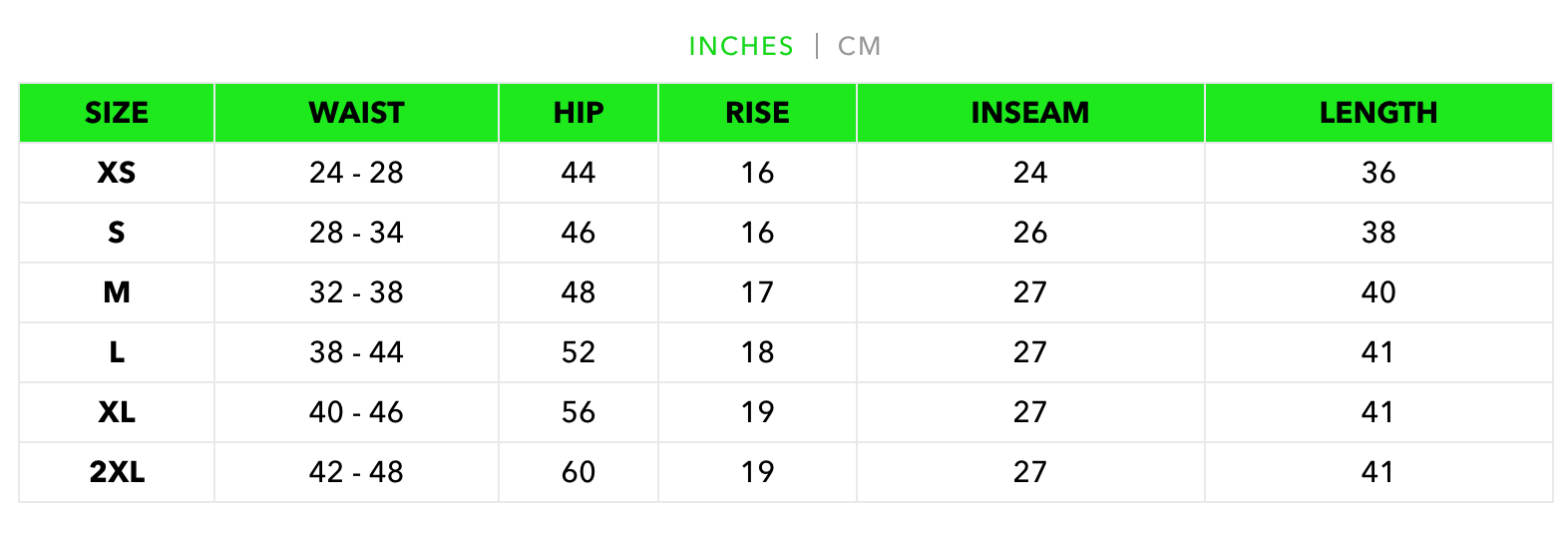This screenshot has height=537, width=1568.
Task: Select the S size row label
Action: [117, 233]
